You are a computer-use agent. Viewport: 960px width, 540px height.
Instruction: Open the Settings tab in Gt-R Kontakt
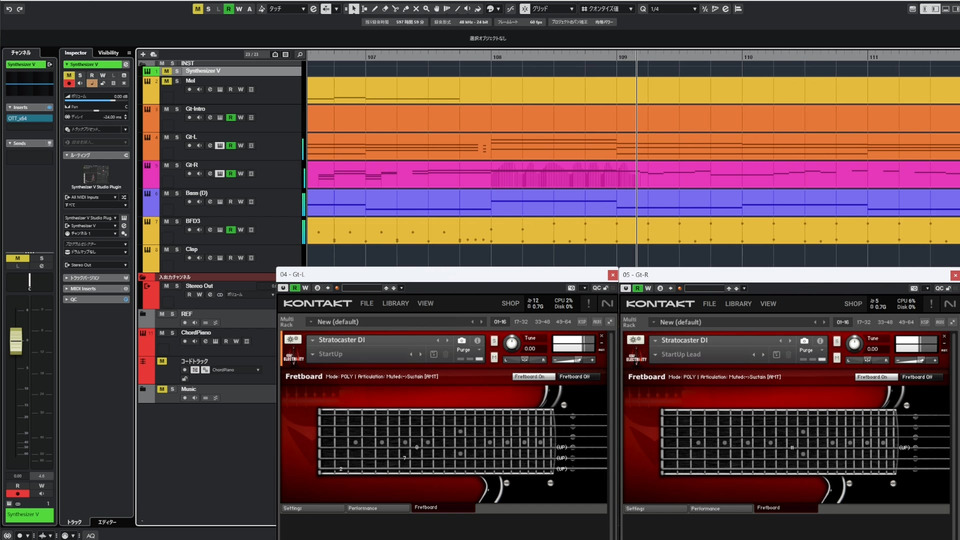[655, 509]
